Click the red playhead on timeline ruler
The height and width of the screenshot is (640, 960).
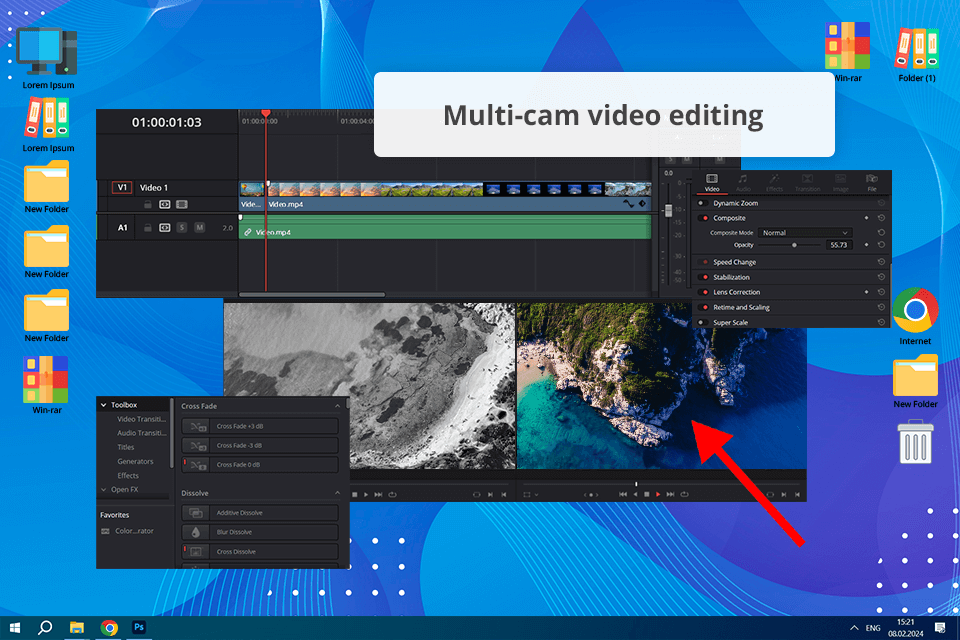[266, 113]
